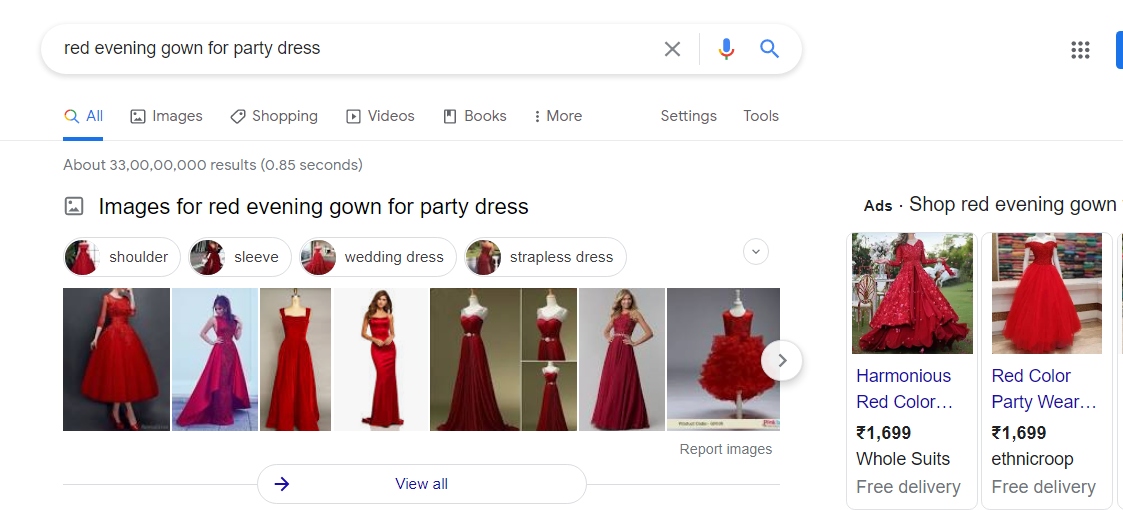Expand the image filter chips chevron
This screenshot has width=1123, height=510.
(756, 252)
